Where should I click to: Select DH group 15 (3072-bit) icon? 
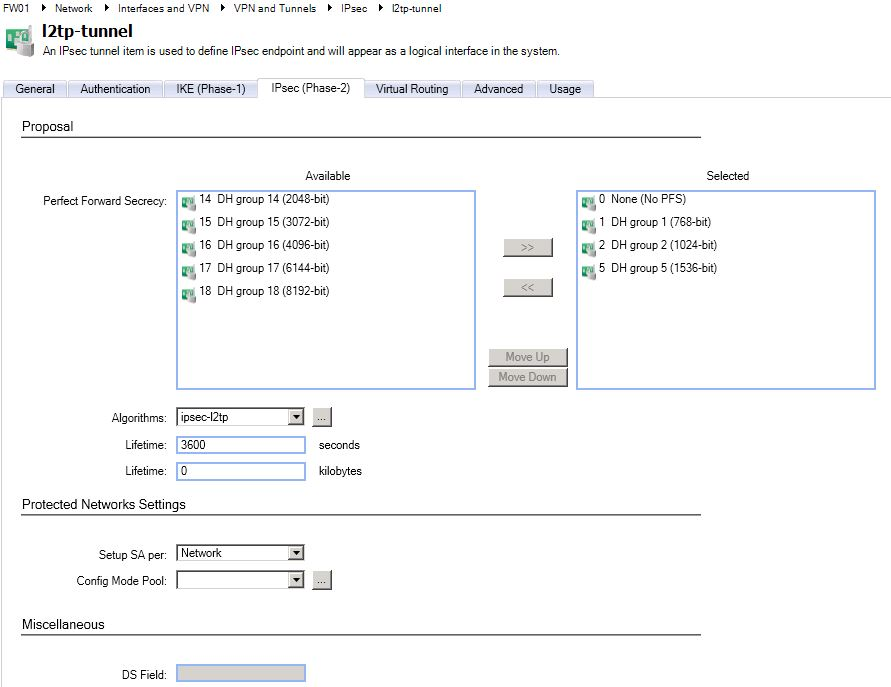[188, 224]
